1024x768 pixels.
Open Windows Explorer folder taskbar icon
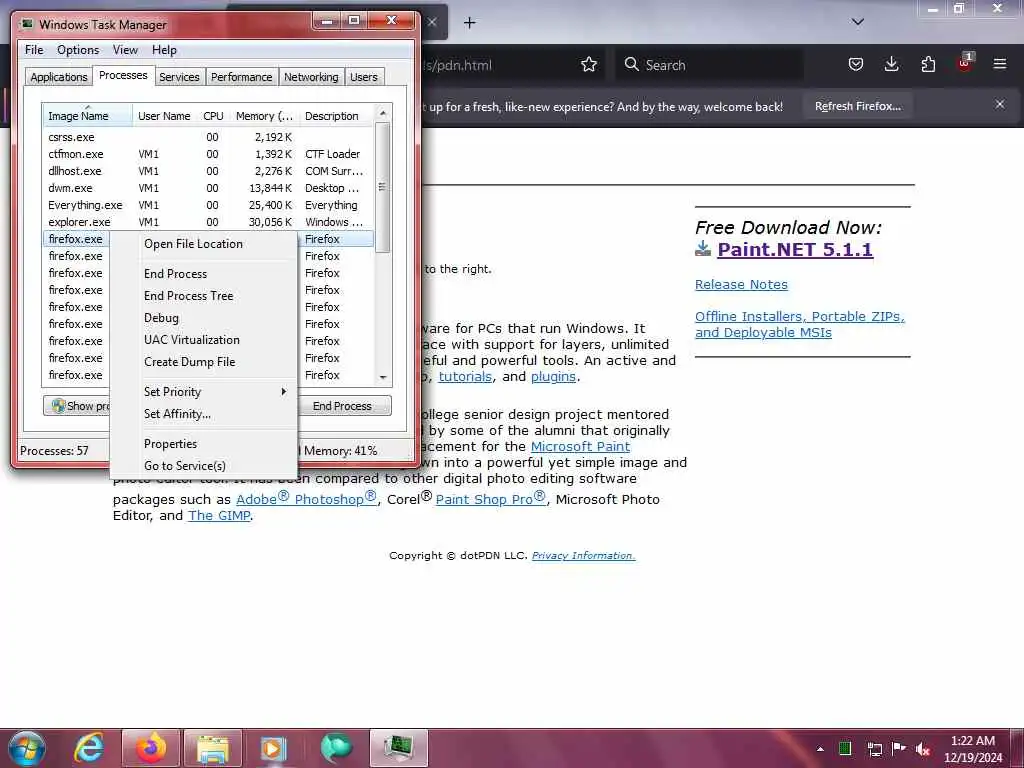[x=213, y=748]
